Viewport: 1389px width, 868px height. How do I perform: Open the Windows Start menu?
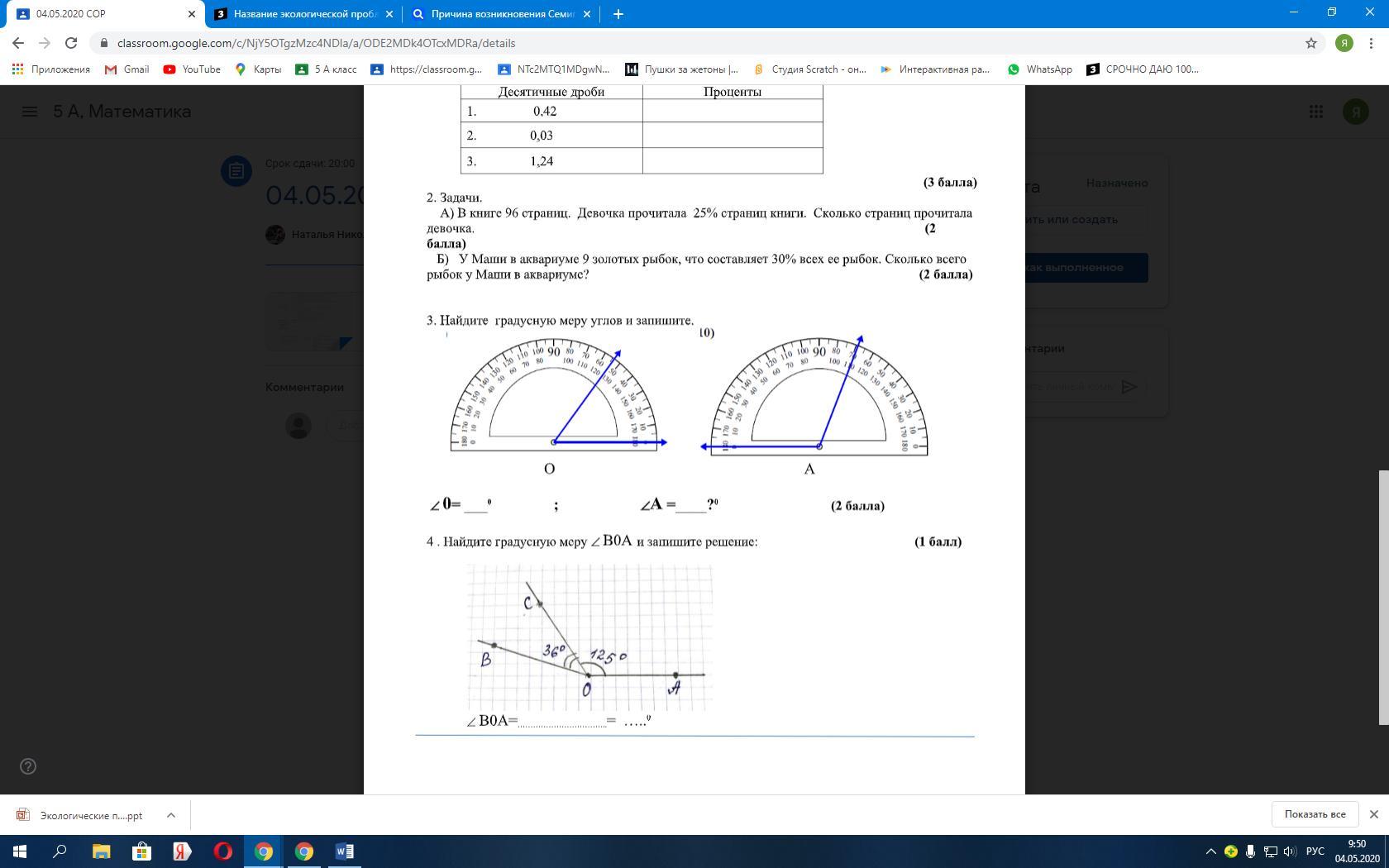pyautogui.click(x=20, y=851)
